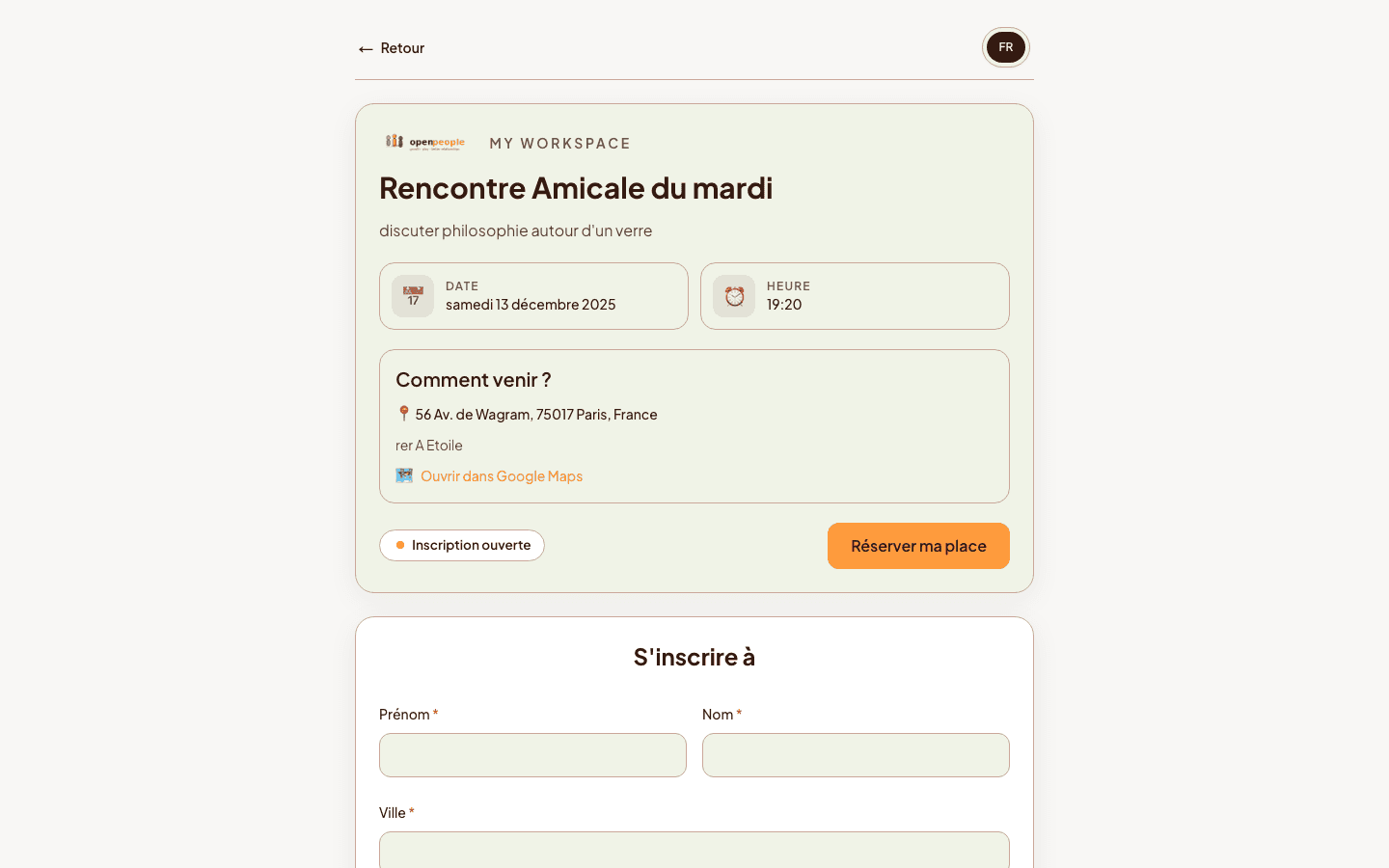This screenshot has width=1389, height=868.
Task: Click the event title Rencontre Amicale du mardi
Action: click(576, 188)
